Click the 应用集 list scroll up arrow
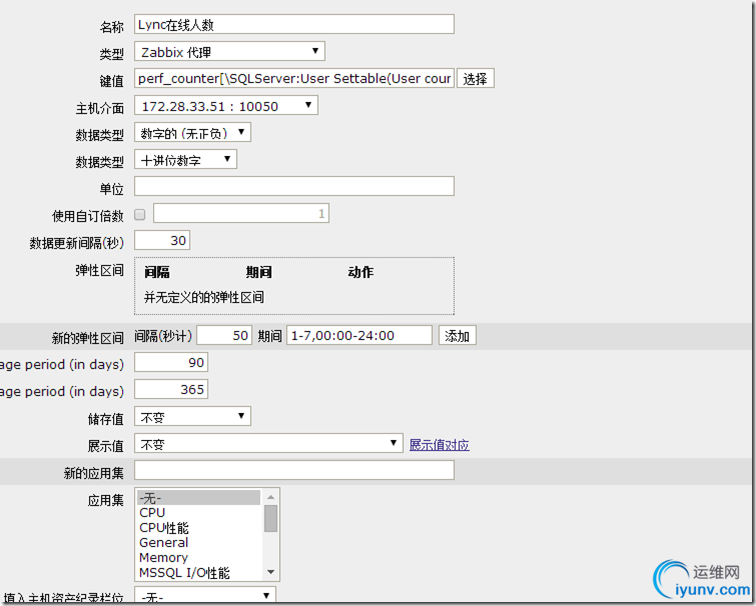 270,497
